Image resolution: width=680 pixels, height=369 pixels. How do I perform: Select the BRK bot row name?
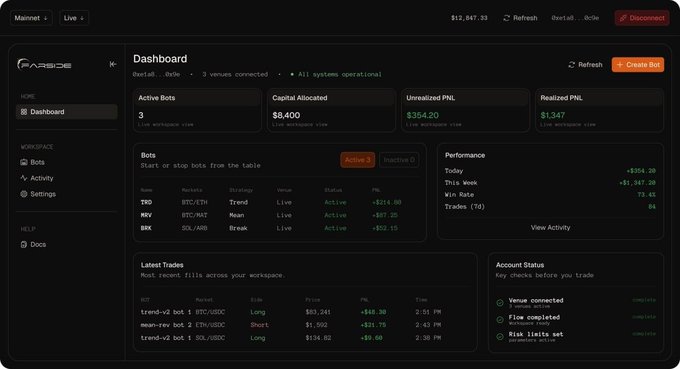146,229
